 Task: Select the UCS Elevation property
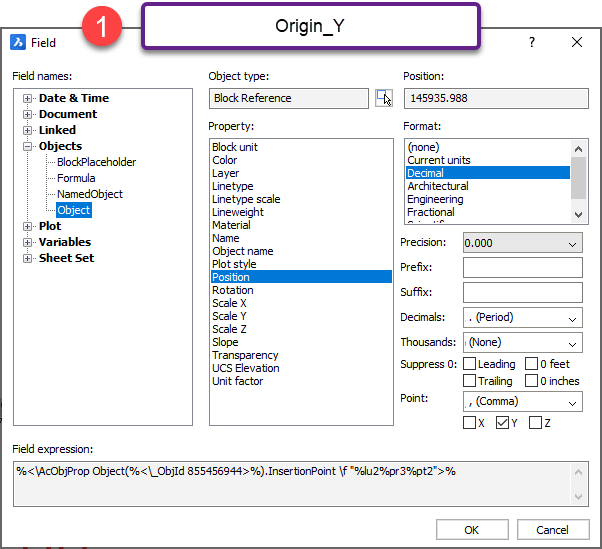[301, 368]
